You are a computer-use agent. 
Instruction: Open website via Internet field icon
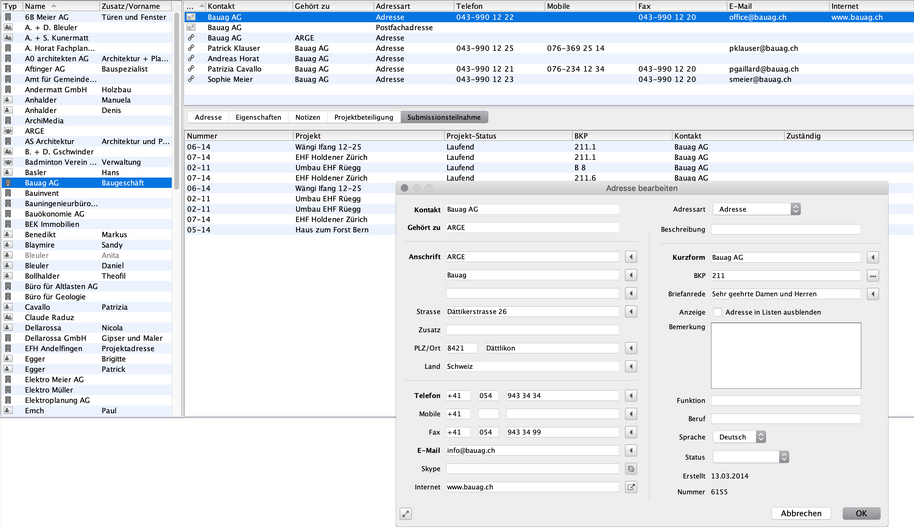631,487
